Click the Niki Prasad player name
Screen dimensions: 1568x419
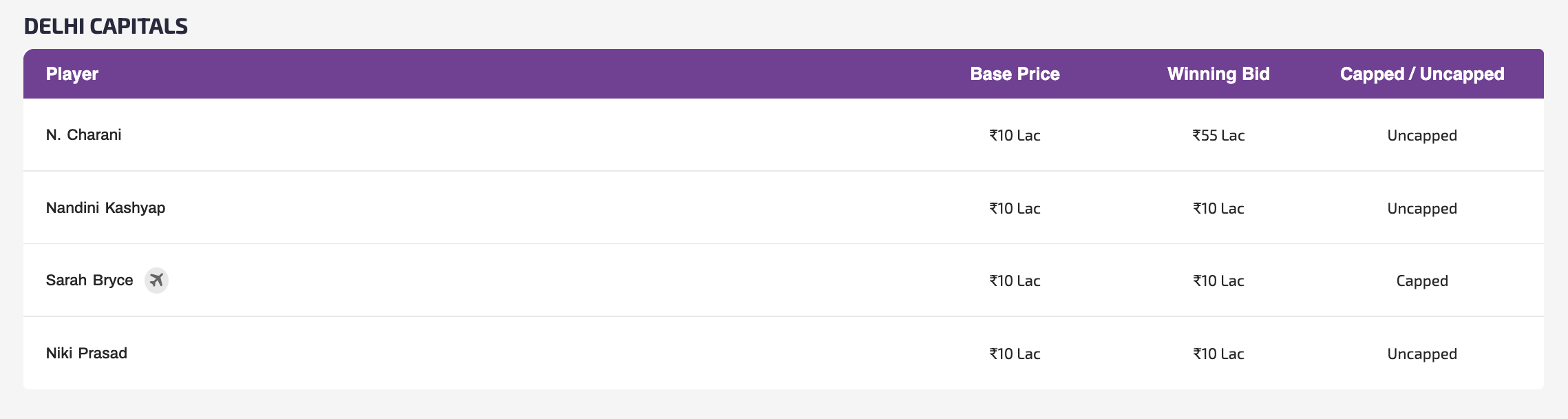pyautogui.click(x=87, y=354)
